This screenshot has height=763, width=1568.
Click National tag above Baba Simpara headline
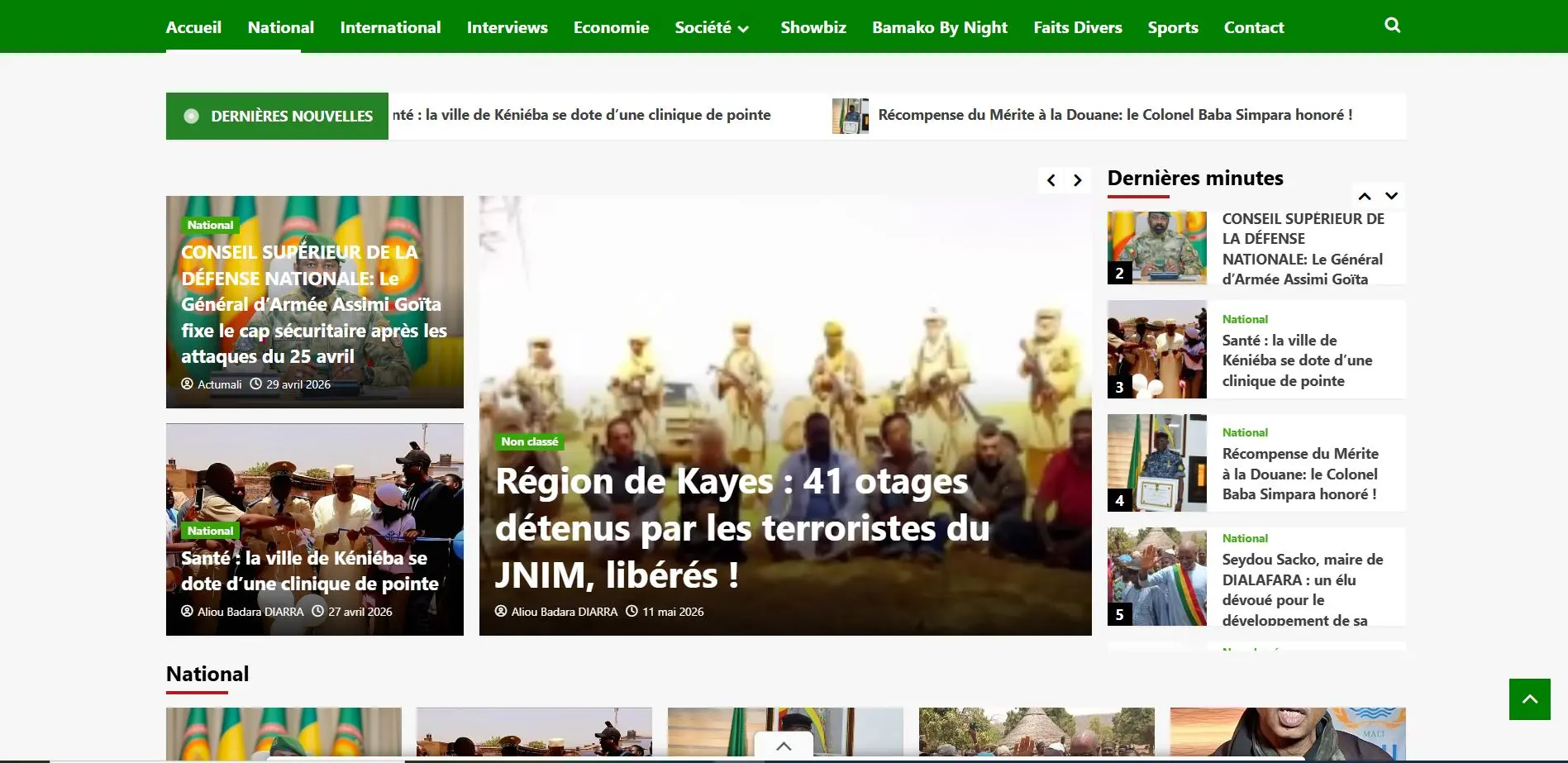pyautogui.click(x=1245, y=432)
